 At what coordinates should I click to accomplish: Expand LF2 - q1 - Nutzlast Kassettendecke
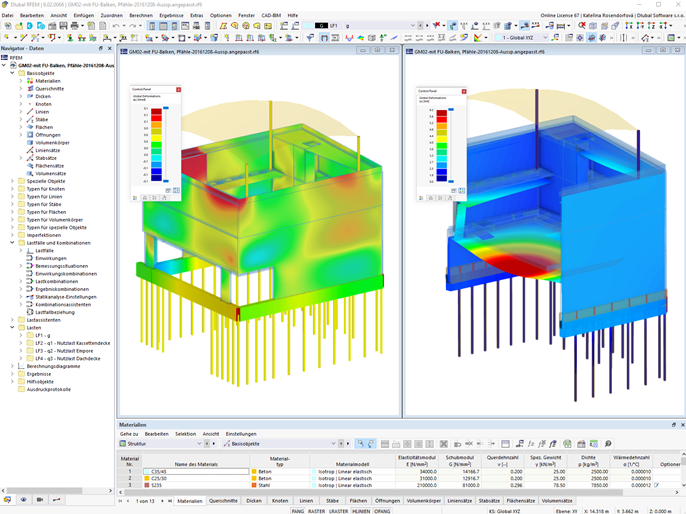click(21, 343)
